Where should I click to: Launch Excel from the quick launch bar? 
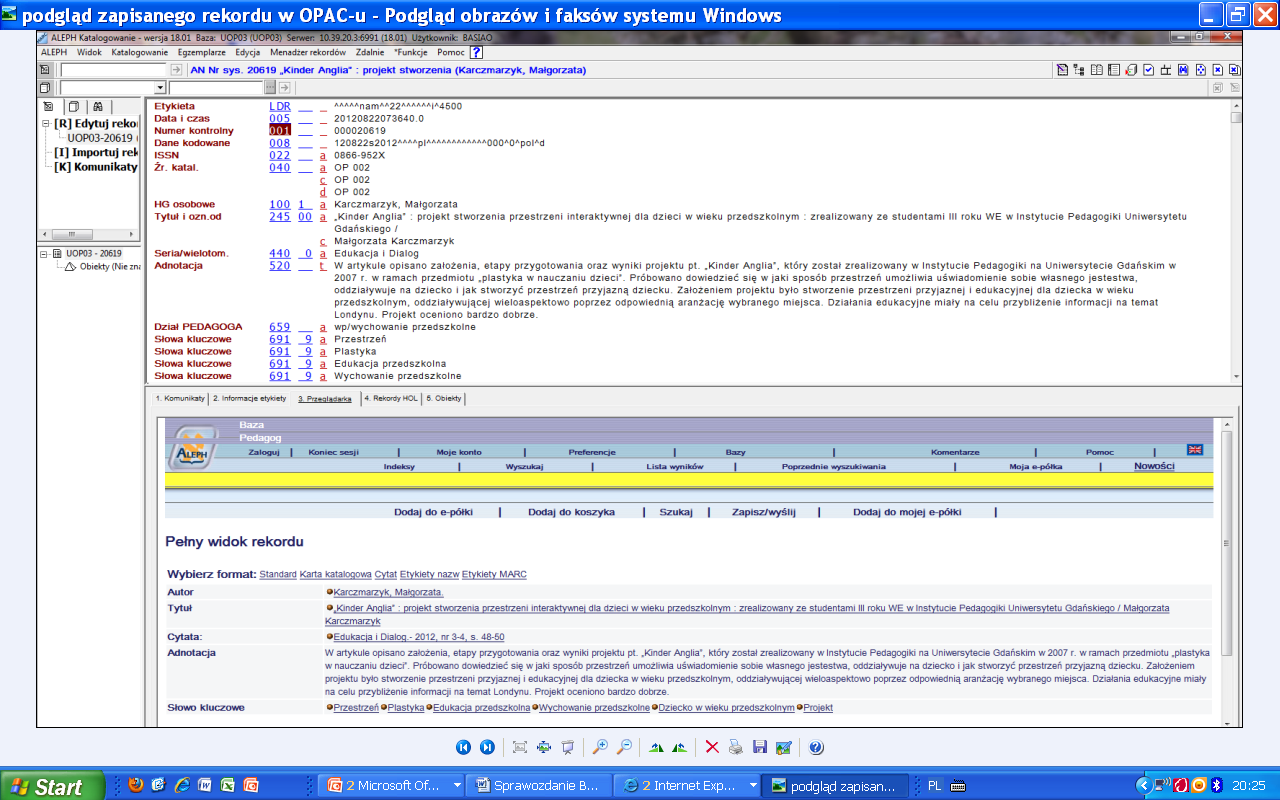[228, 785]
